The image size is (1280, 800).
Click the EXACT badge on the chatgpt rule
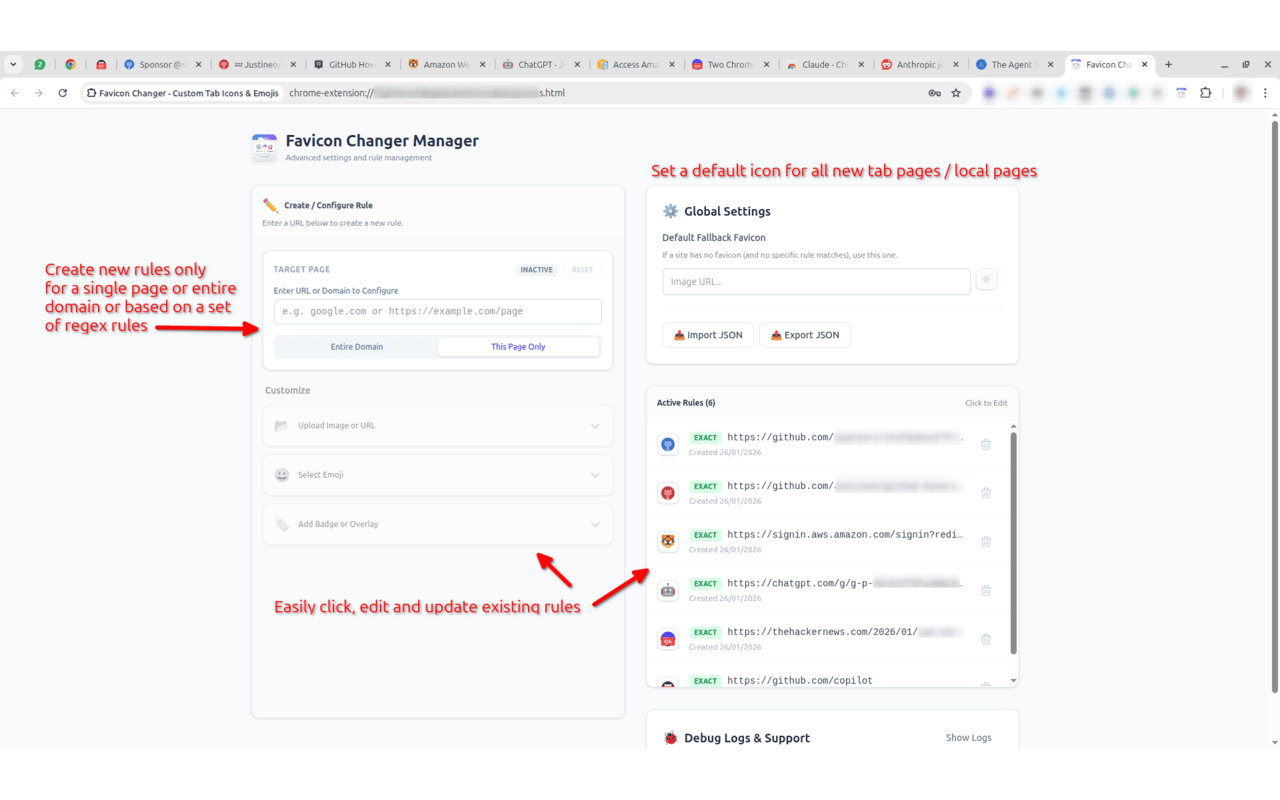(x=705, y=584)
